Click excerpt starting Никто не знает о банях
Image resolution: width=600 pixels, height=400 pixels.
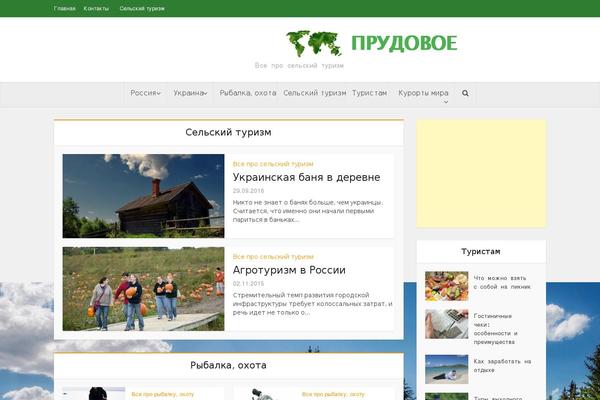(308, 211)
